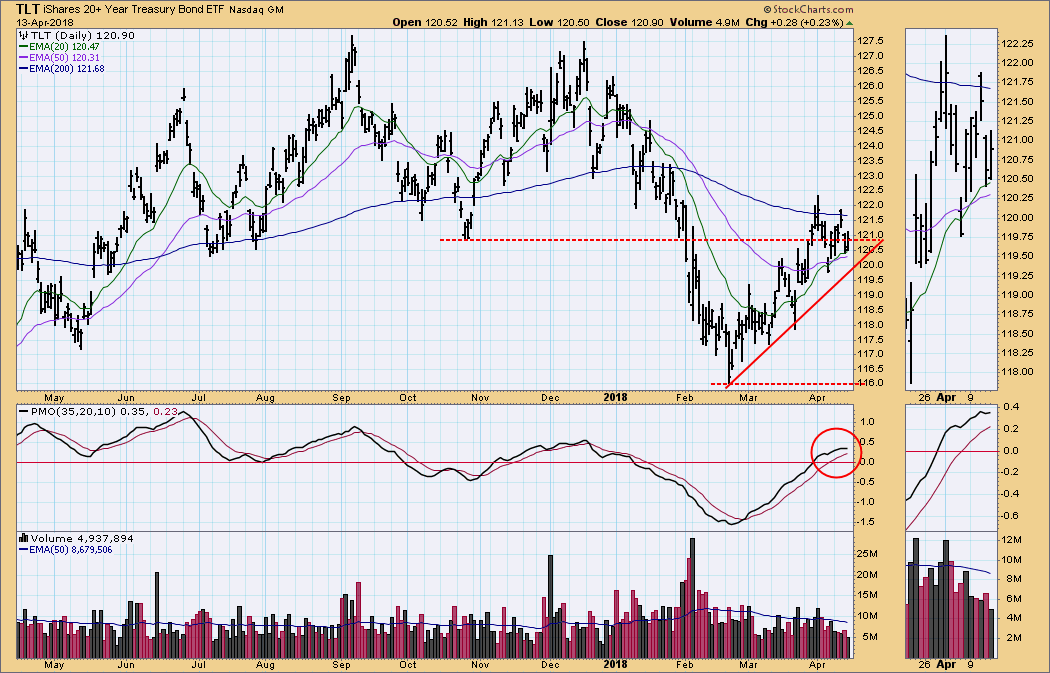Click the 1.0 label on PMO axis
1050x673 pixels.
[869, 421]
